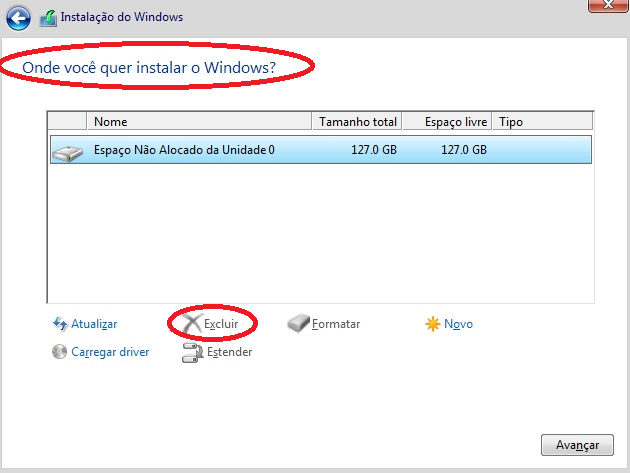Choose the Estender option
Viewport: 630px width, 473px height.
point(229,352)
